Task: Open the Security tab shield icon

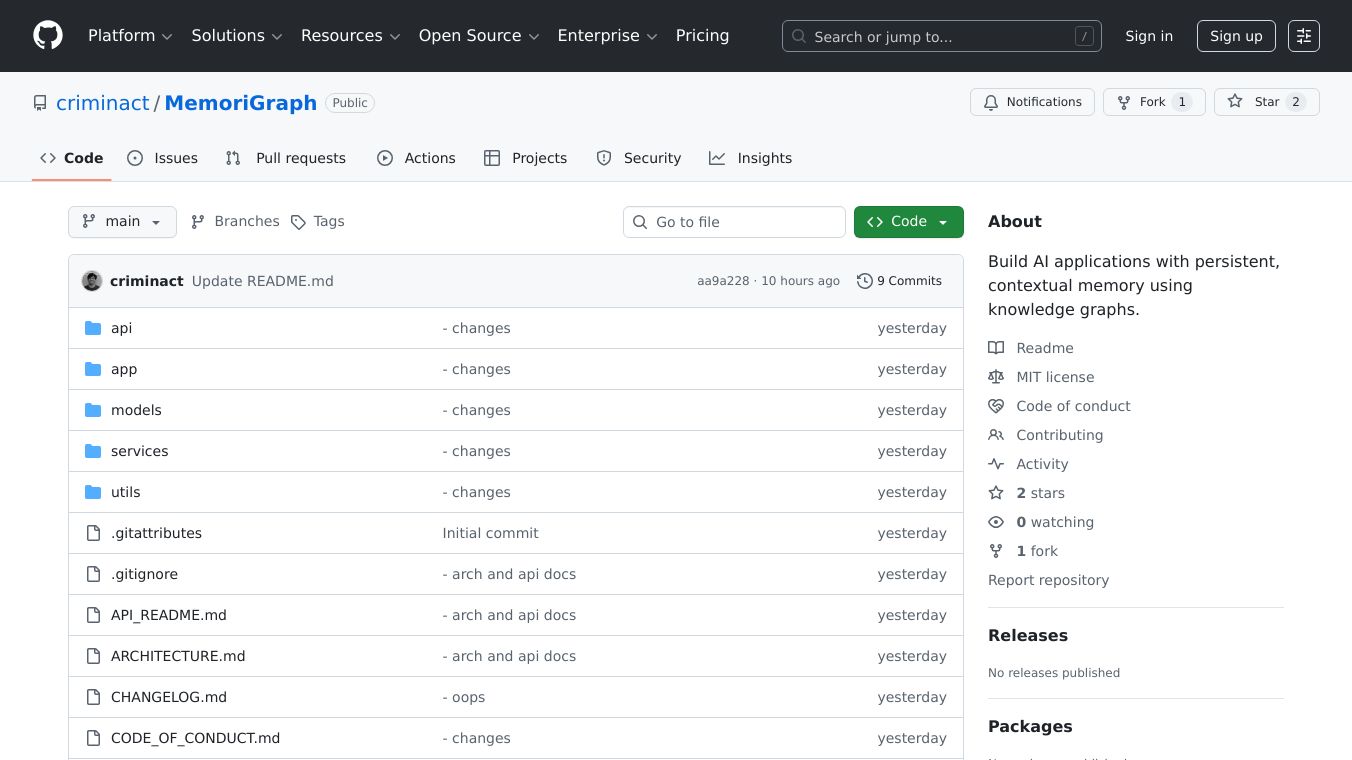Action: tap(604, 158)
